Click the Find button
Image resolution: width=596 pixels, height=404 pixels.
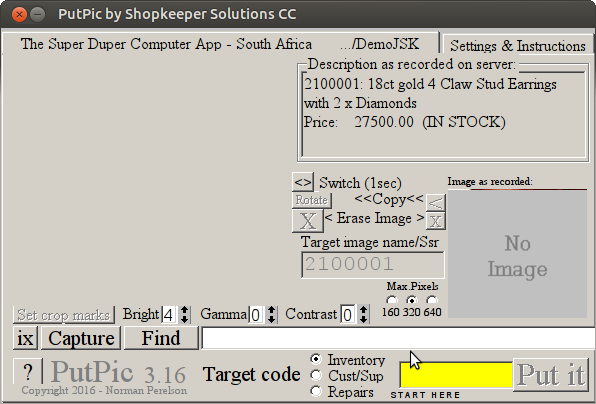161,338
